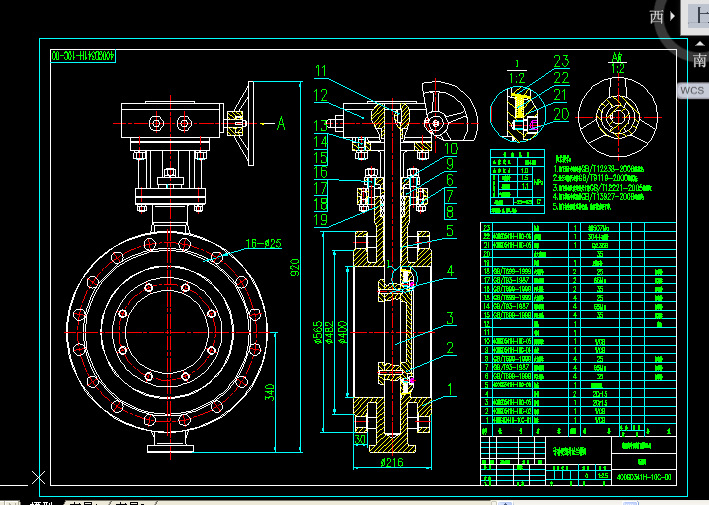Select part balloon number 23
Viewport: 709px width, 505px height.
(561, 61)
